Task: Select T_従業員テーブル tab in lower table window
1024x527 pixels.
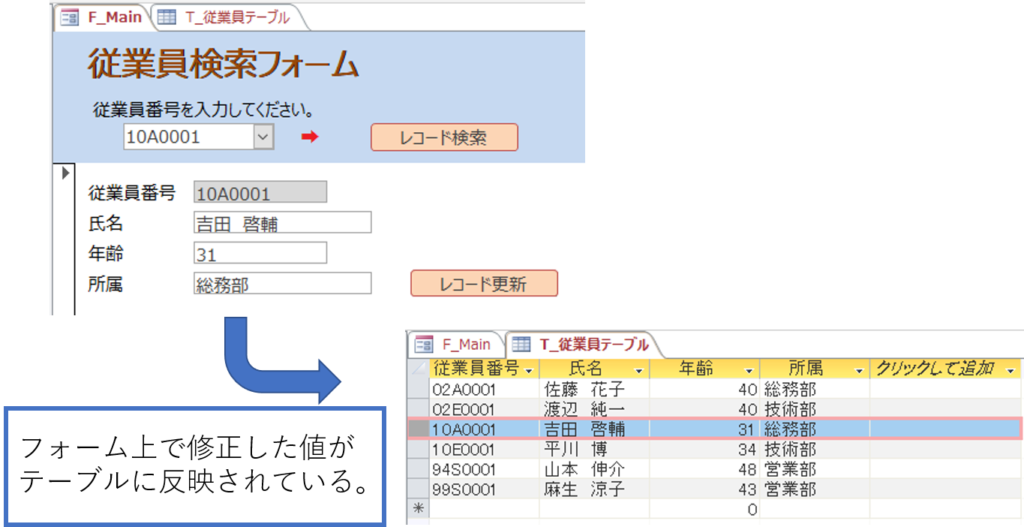Action: coord(583,344)
